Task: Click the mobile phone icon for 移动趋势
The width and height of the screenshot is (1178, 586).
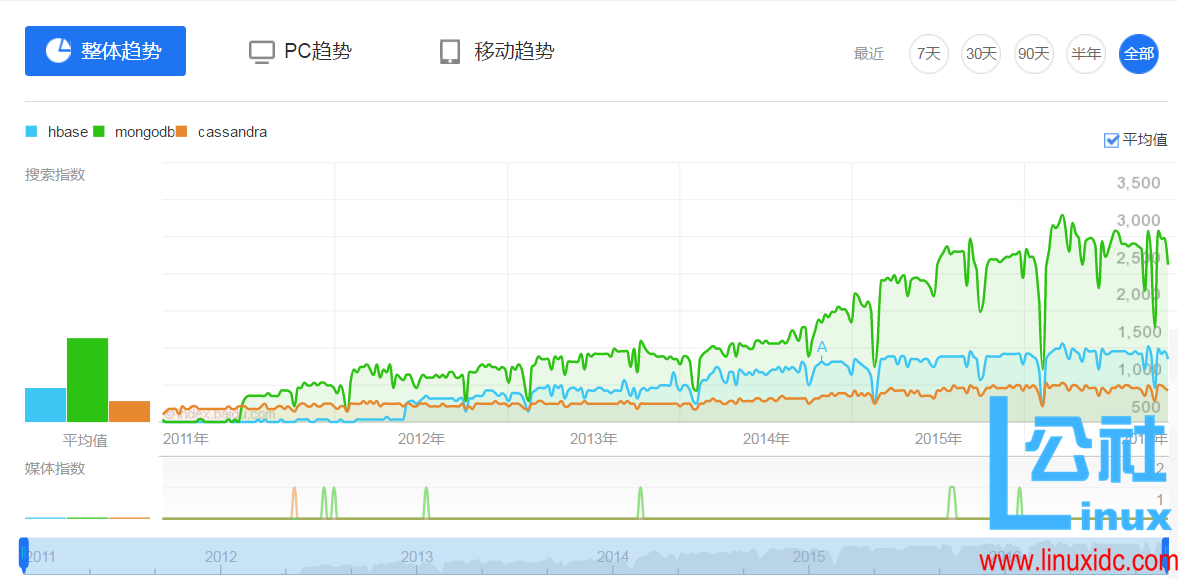Action: [x=451, y=50]
